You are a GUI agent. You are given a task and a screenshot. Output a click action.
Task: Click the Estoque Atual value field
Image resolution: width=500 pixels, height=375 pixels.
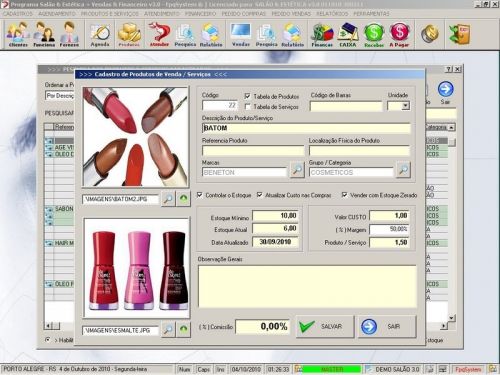pyautogui.click(x=275, y=229)
